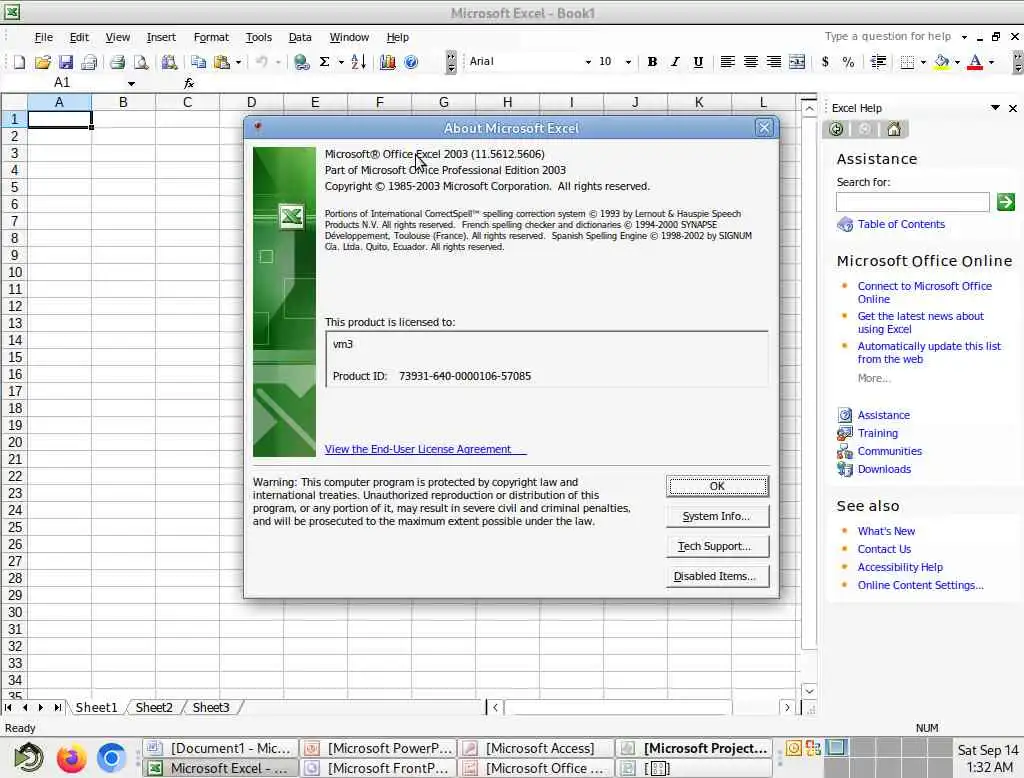Click the Decrease Indent icon
Screen dimensions: 1024x778
[878, 62]
